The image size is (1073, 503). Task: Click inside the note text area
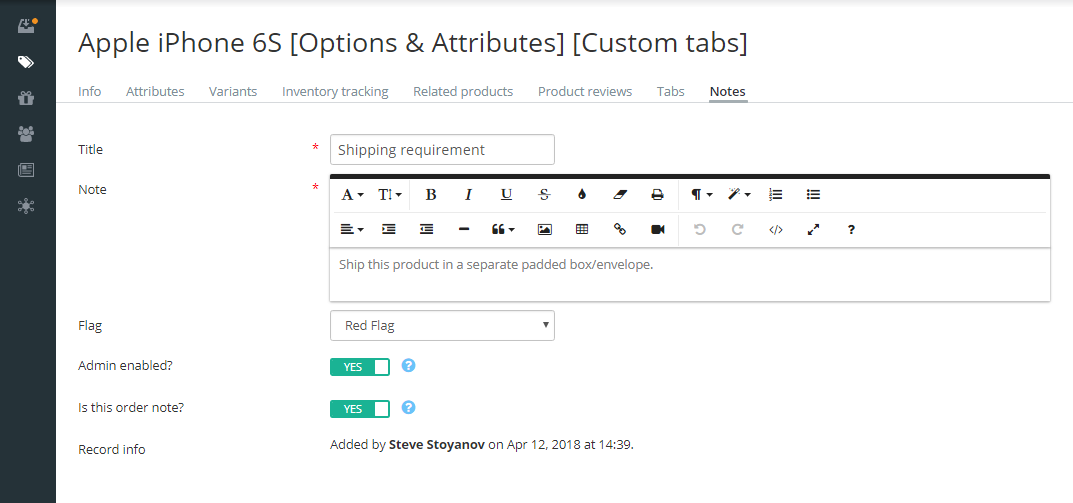690,274
